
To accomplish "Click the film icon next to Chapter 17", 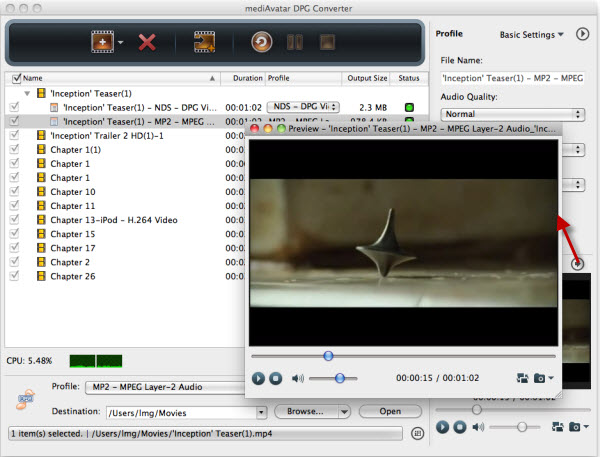I will pos(41,248).
